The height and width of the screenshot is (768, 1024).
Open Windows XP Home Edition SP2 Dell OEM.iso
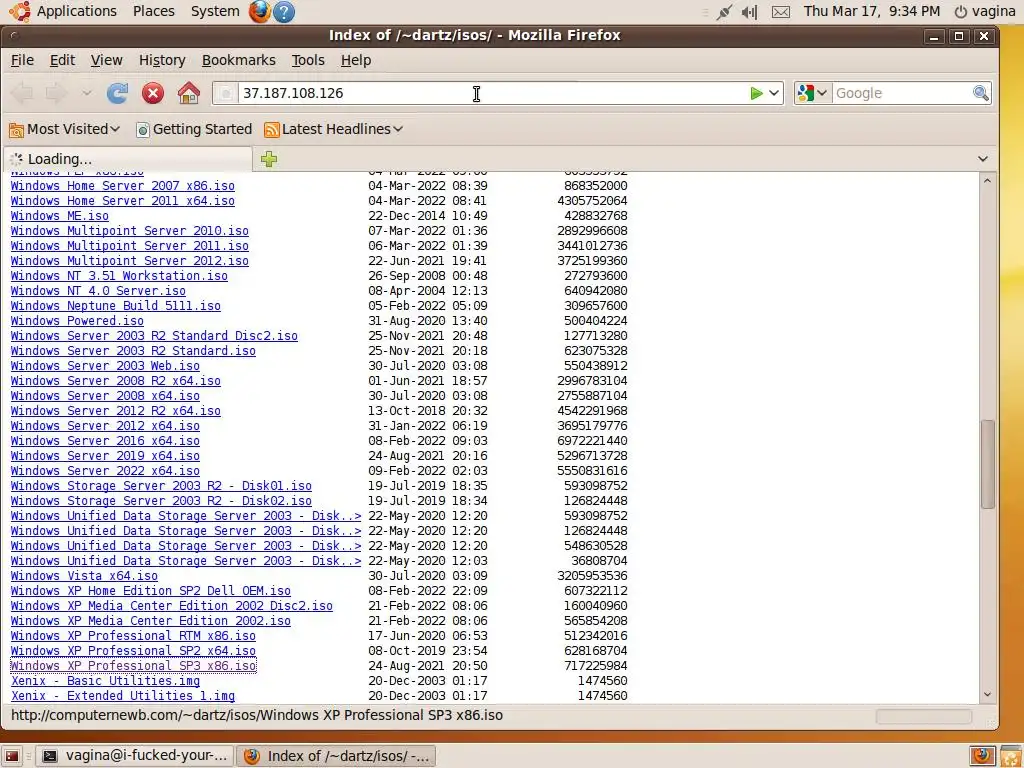[151, 590]
